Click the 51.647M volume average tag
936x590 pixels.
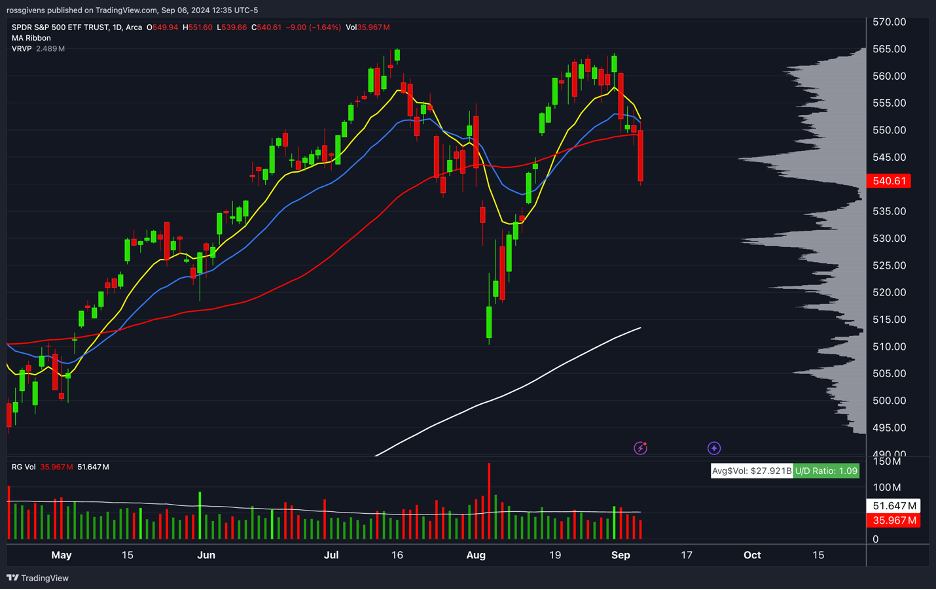[x=893, y=506]
